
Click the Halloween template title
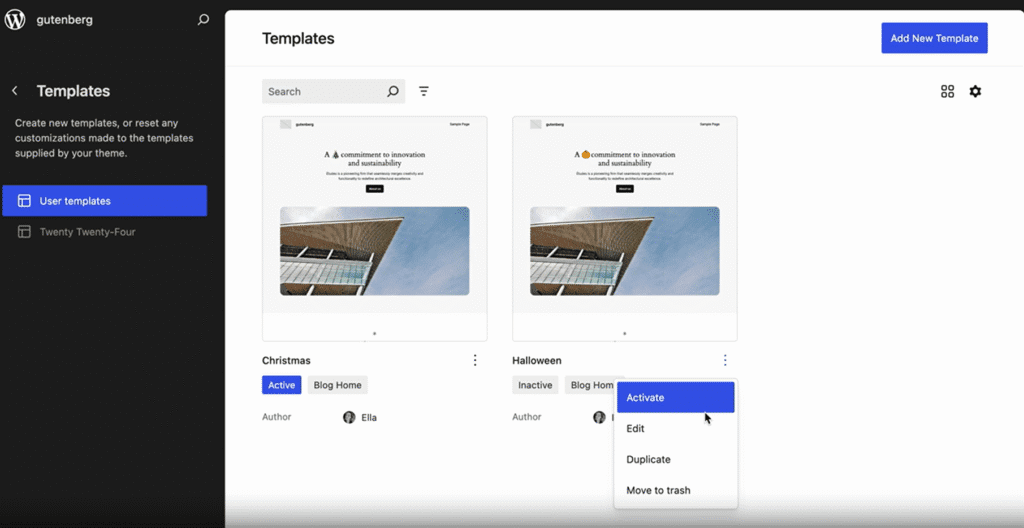pos(537,360)
